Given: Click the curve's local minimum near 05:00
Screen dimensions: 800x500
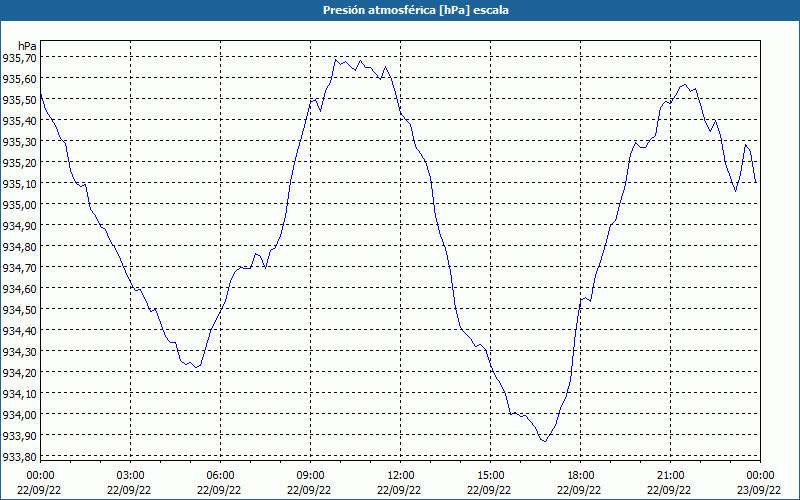Looking at the screenshot, I should point(196,367).
